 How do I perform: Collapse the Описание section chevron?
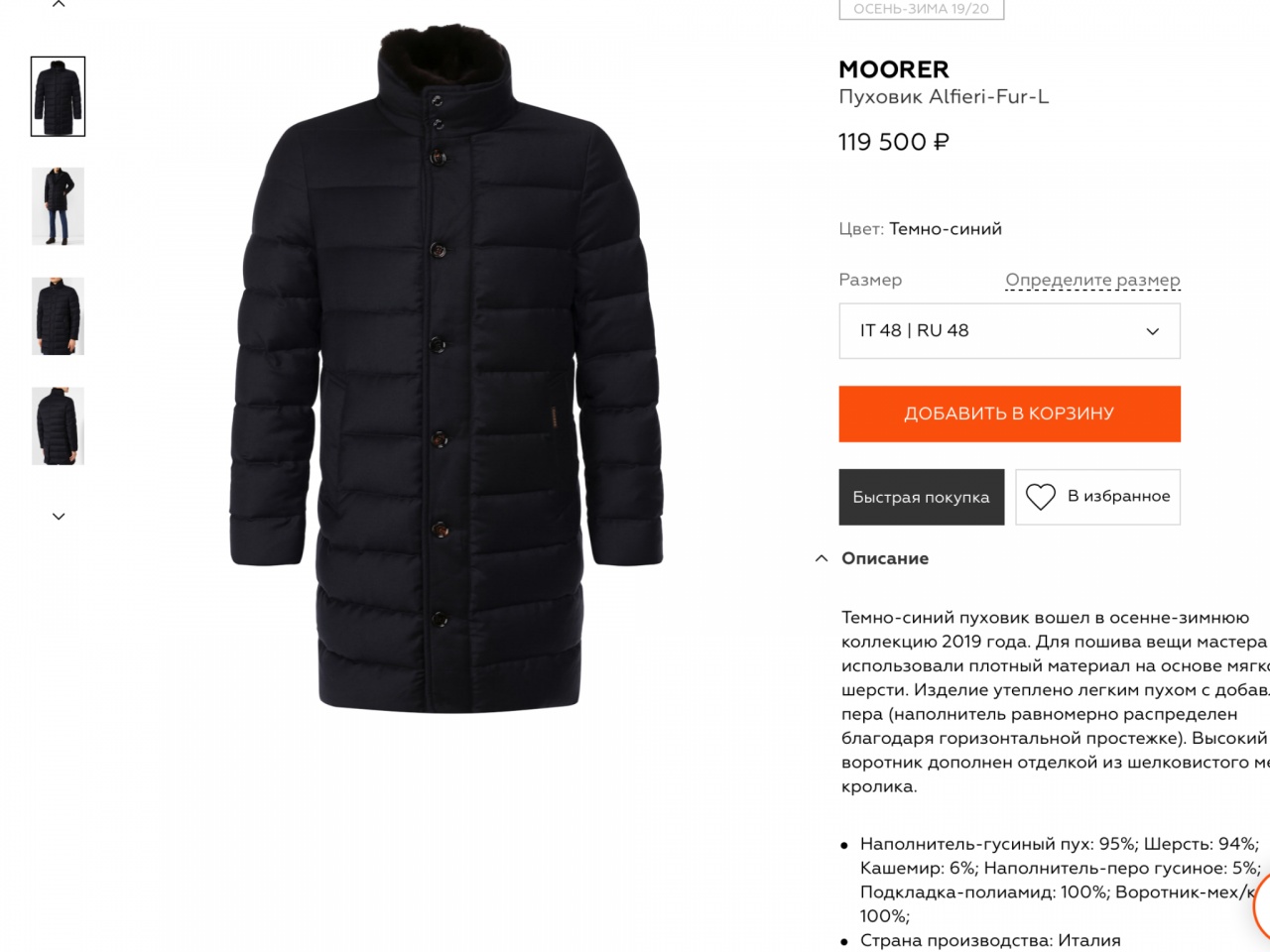pyautogui.click(x=822, y=558)
